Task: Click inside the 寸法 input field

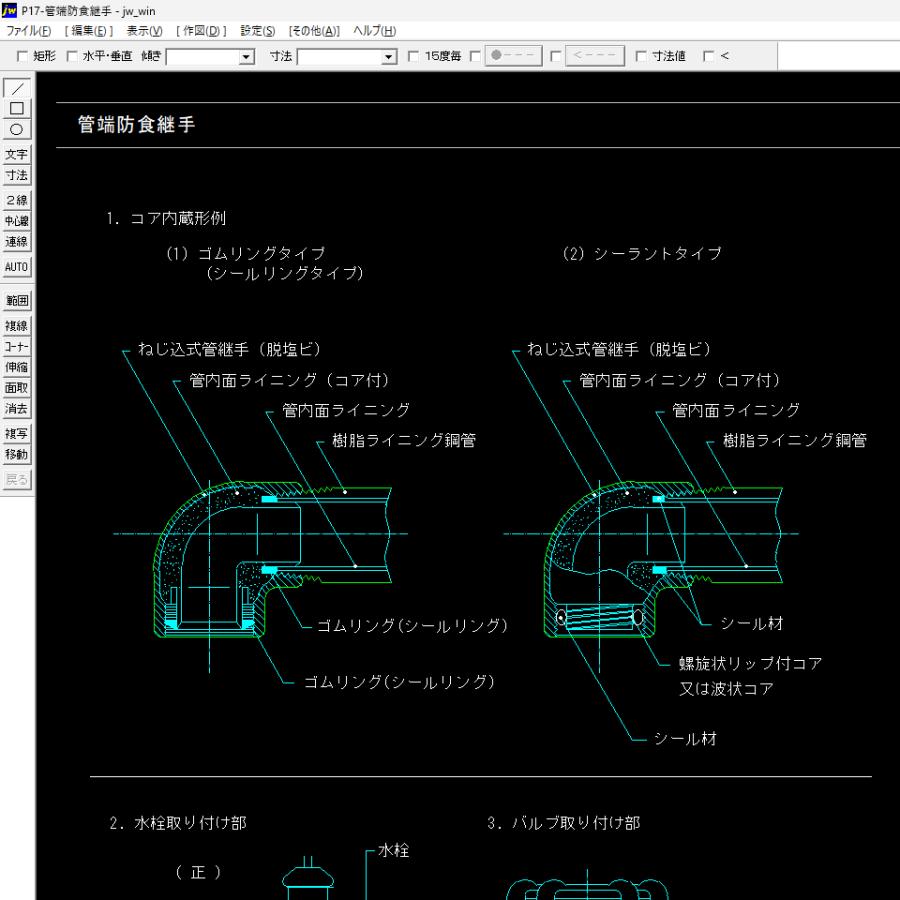Action: click(340, 57)
